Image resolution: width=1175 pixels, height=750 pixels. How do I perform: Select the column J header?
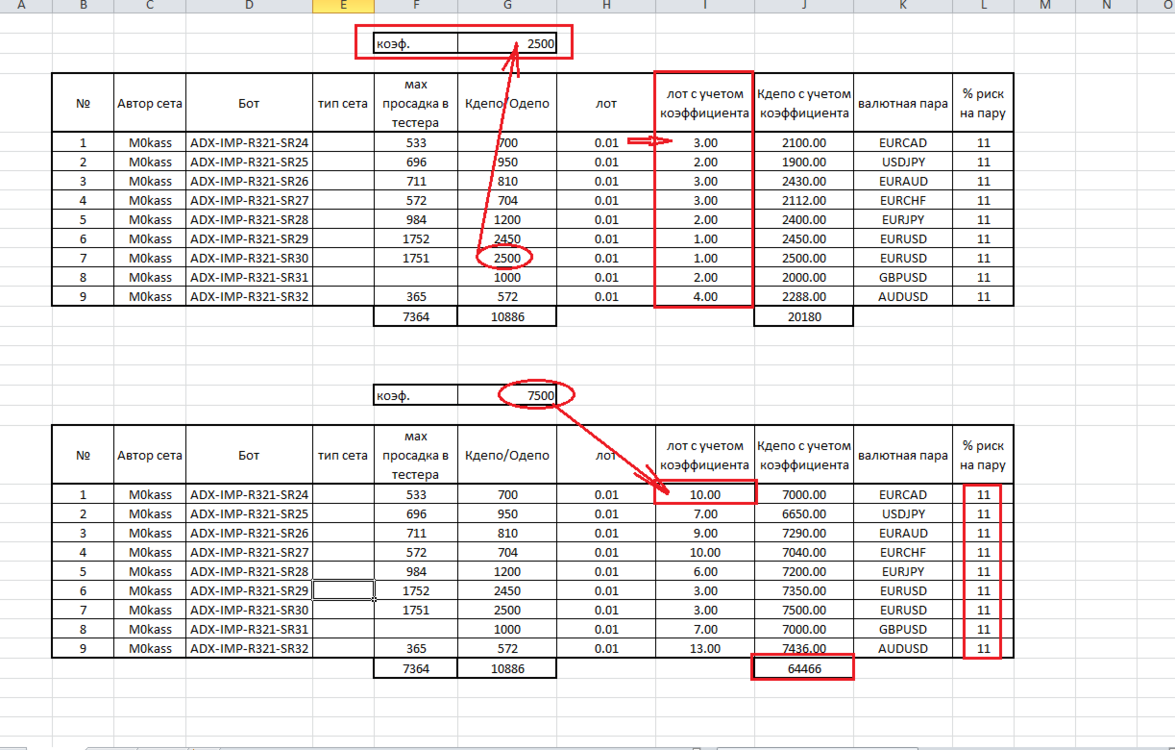[x=804, y=6]
